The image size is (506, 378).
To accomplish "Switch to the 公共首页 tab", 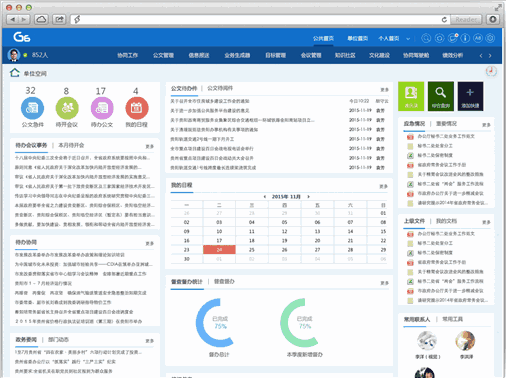I will [x=323, y=38].
